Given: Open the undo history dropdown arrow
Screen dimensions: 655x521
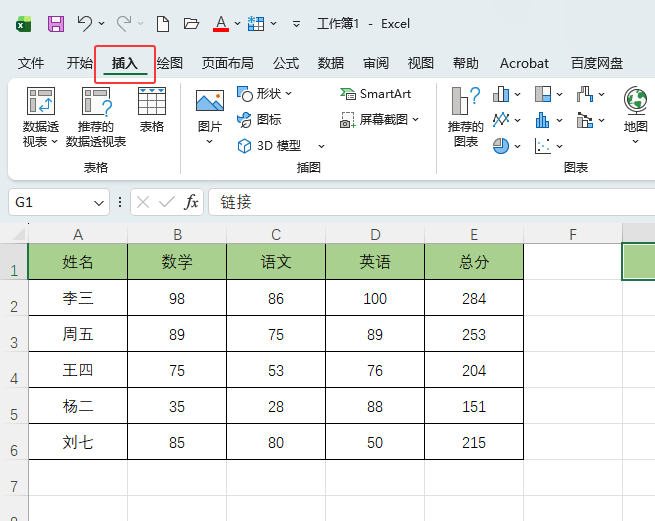Looking at the screenshot, I should pos(102,24).
